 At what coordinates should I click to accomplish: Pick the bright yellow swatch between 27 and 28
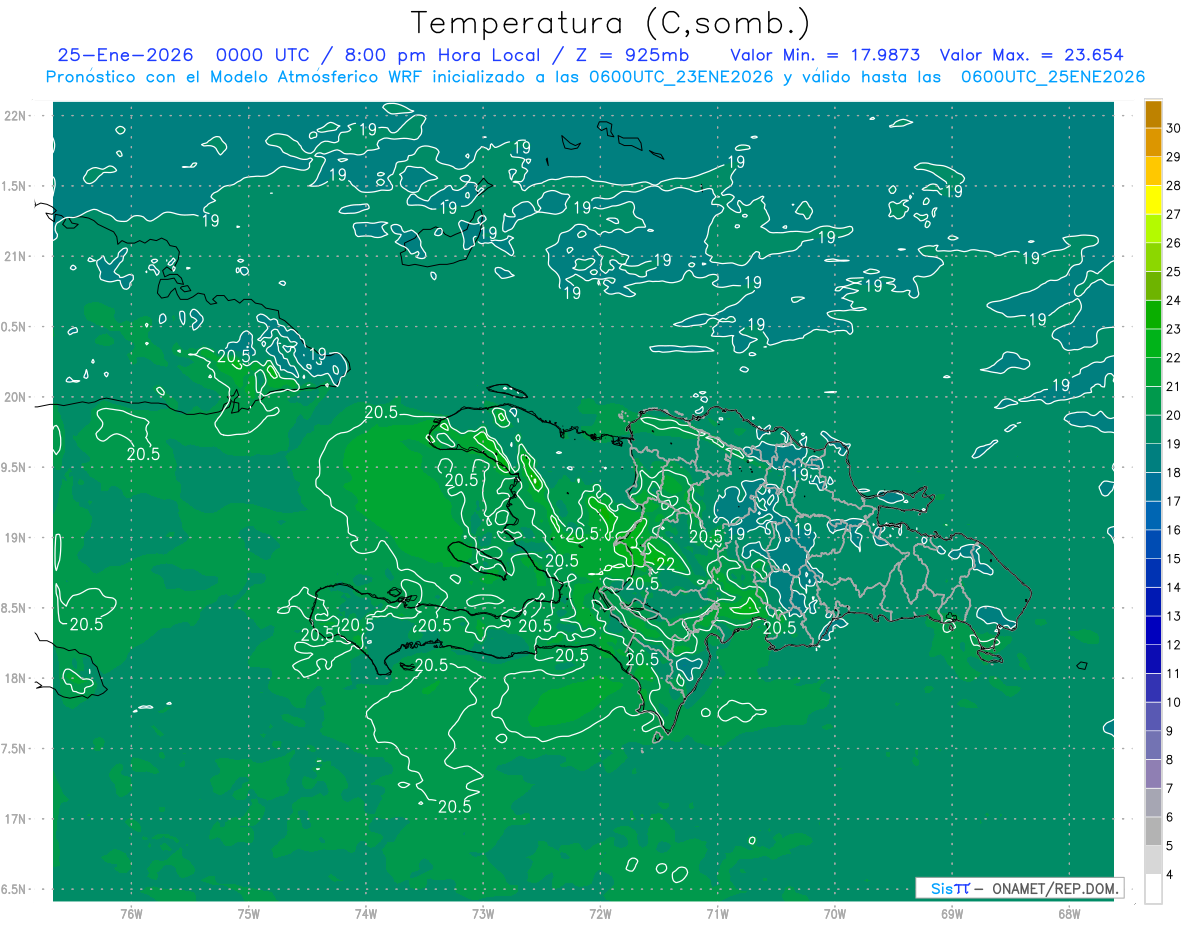tap(1153, 200)
